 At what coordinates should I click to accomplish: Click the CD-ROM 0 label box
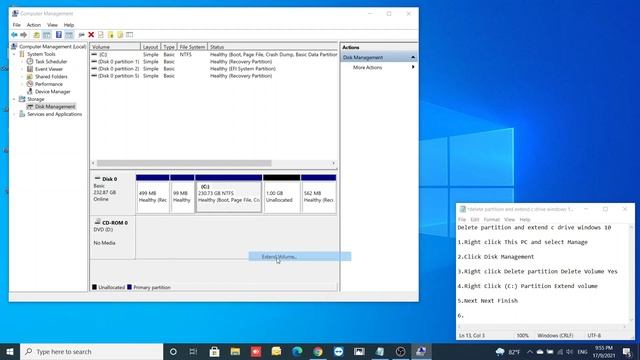click(x=113, y=237)
